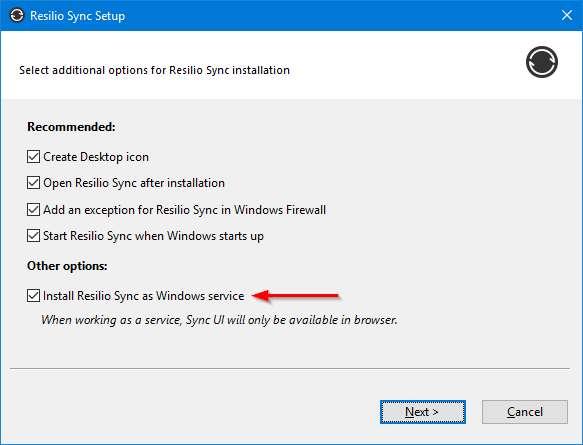
Task: Click 'Select additional options' header text
Action: pyautogui.click(x=154, y=70)
